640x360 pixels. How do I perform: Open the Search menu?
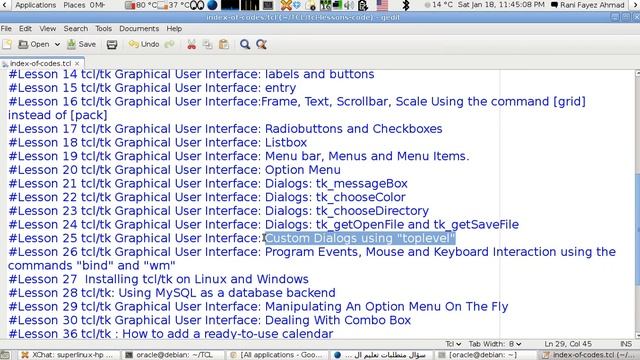click(x=76, y=29)
